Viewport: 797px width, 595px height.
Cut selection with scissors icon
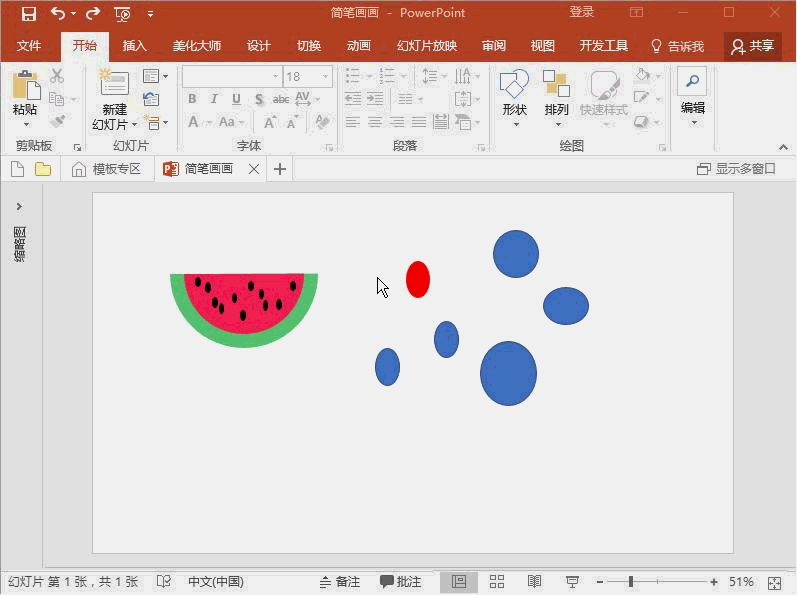(57, 76)
